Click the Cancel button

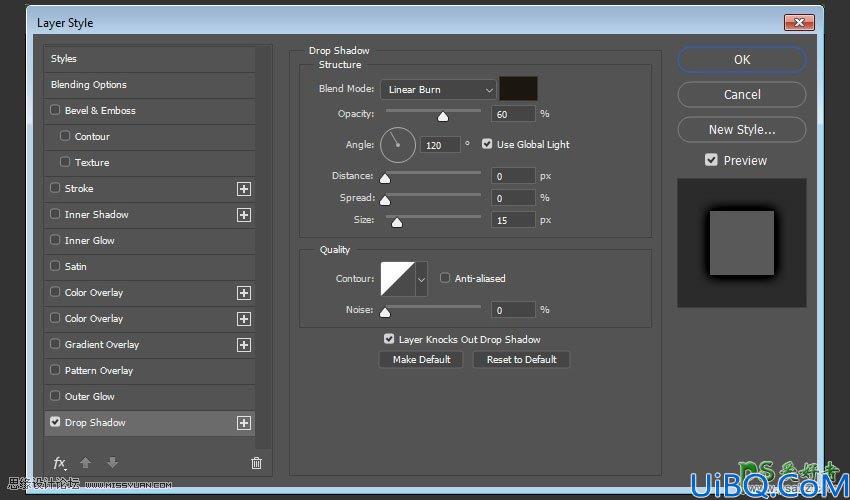pyautogui.click(x=742, y=95)
